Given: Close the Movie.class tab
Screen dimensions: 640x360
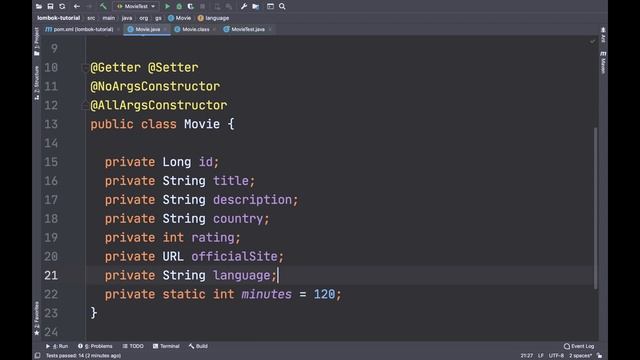Looking at the screenshot, I should (x=214, y=29).
